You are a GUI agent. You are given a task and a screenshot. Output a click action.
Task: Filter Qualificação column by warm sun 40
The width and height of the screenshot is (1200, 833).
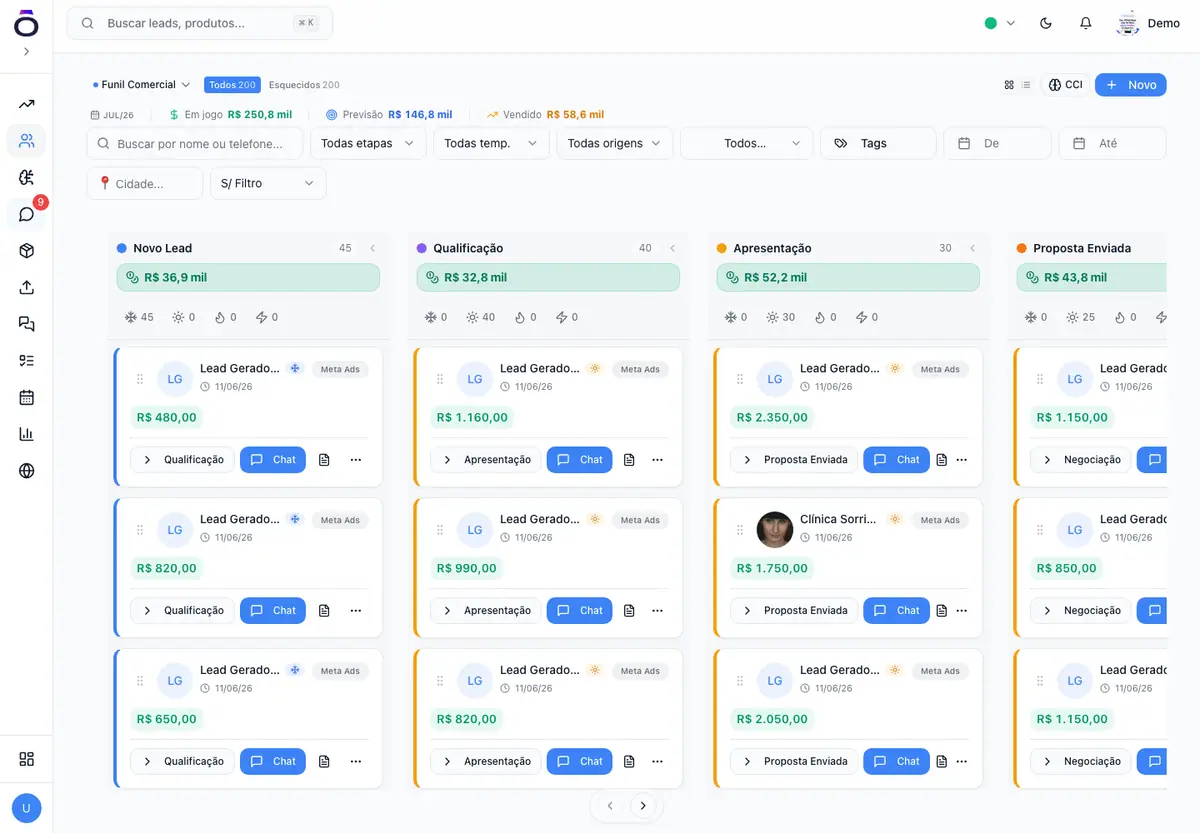pos(481,317)
